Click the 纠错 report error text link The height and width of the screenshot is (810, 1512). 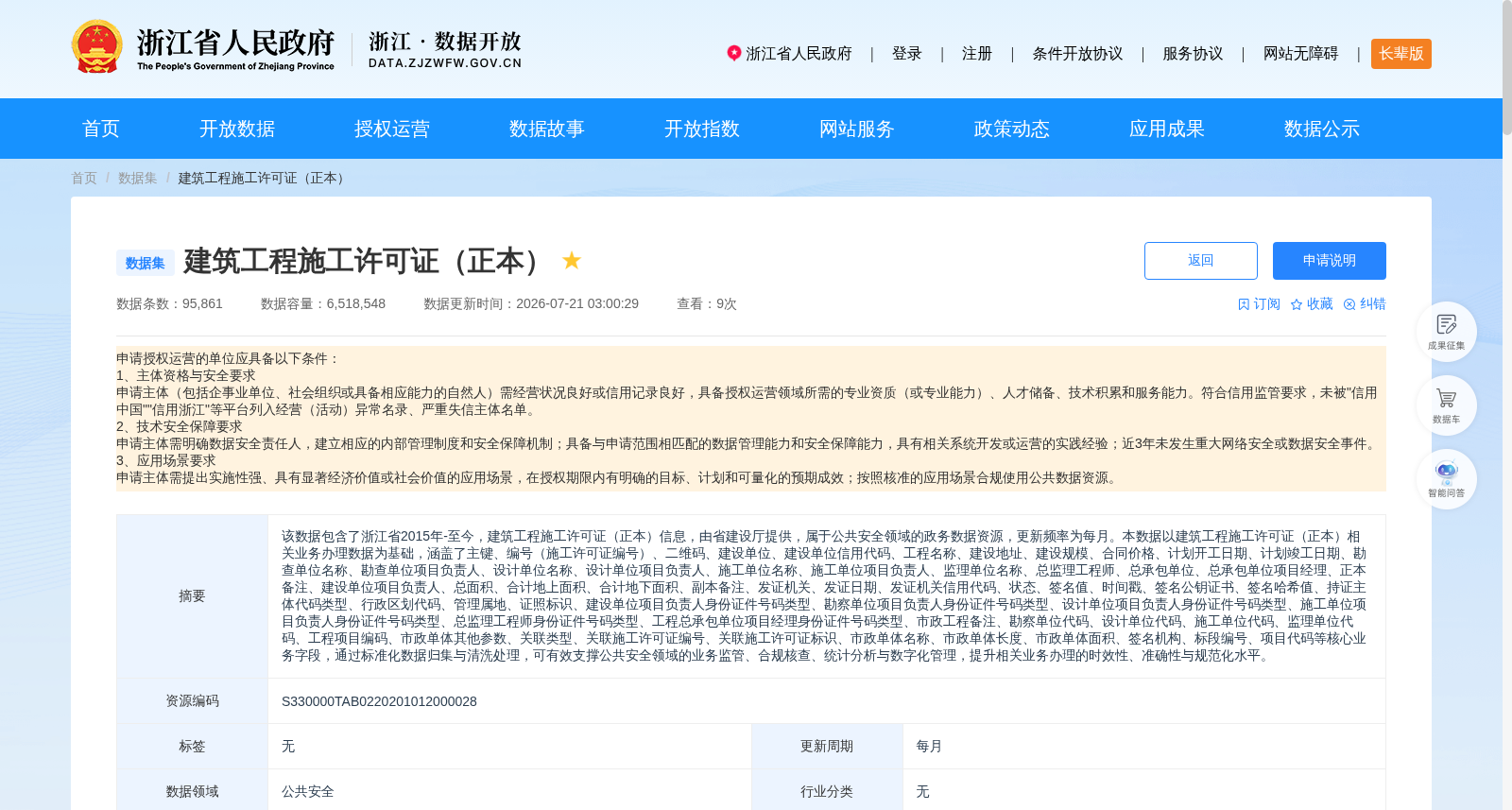pyautogui.click(x=1372, y=304)
